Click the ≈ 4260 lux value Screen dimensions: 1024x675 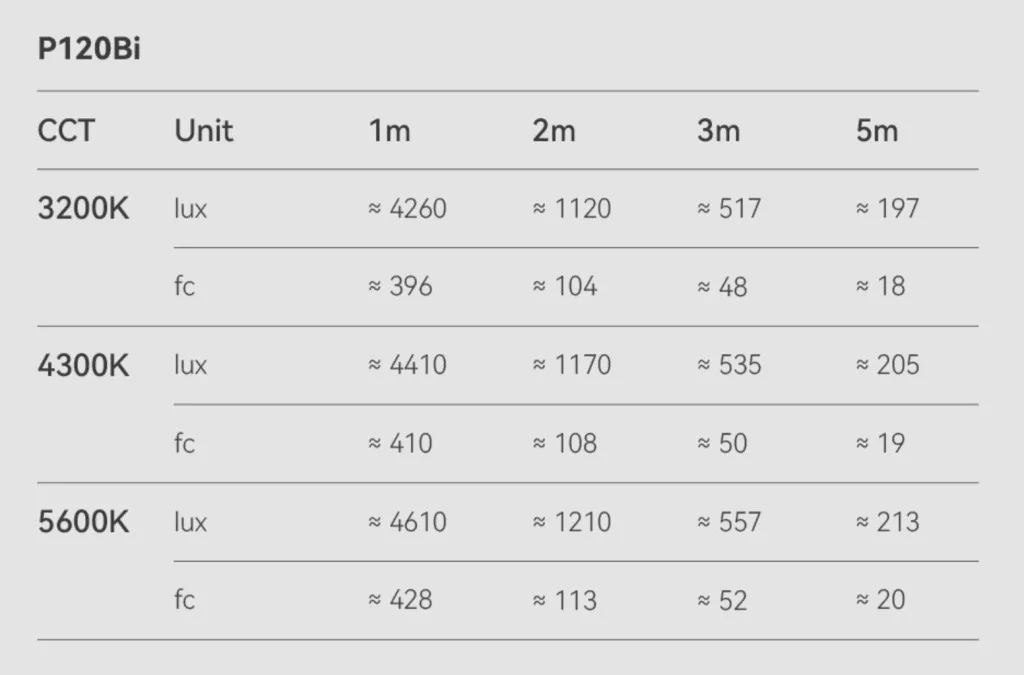[407, 209]
